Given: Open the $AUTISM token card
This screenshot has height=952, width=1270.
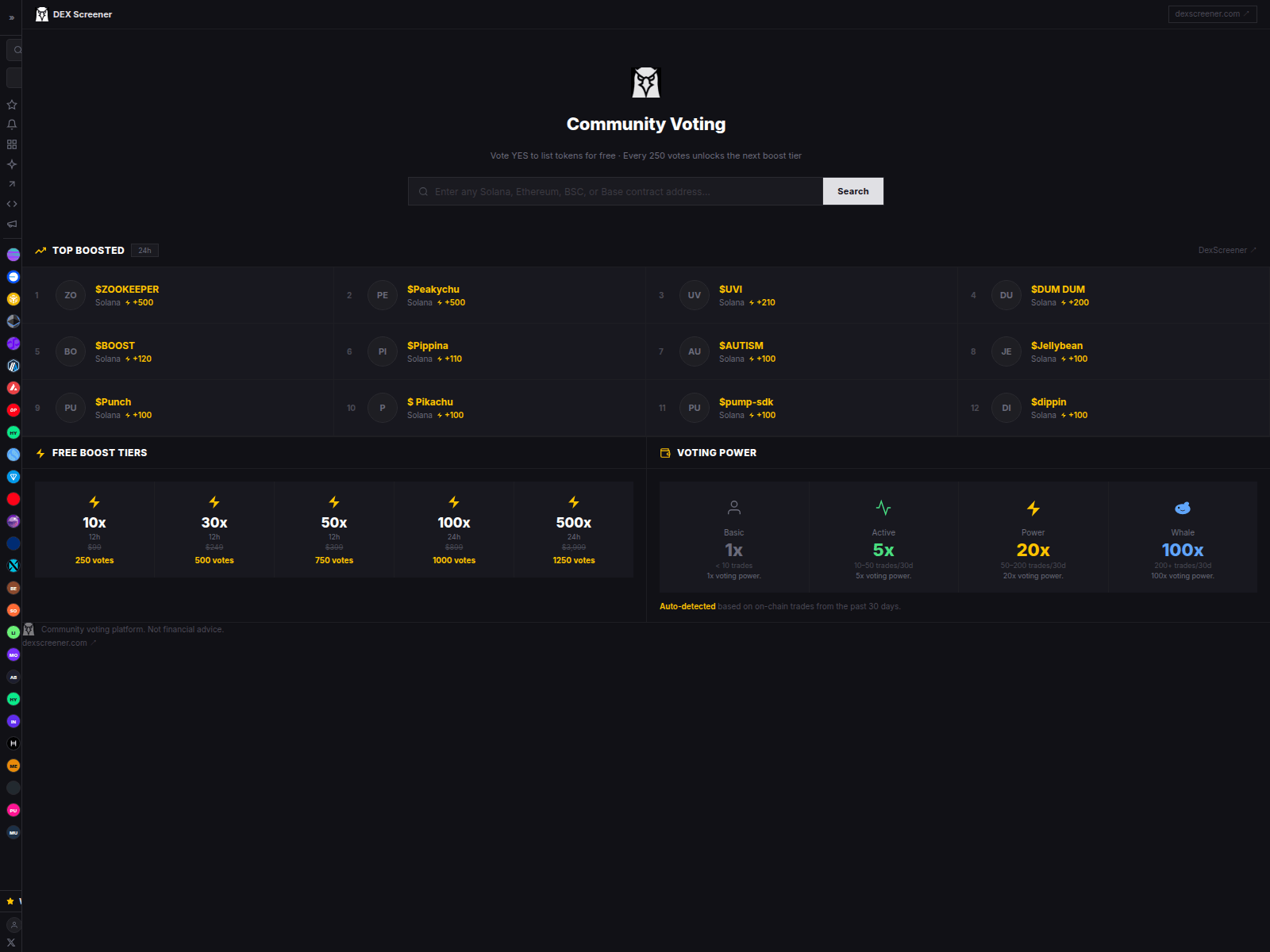Looking at the screenshot, I should [x=802, y=351].
